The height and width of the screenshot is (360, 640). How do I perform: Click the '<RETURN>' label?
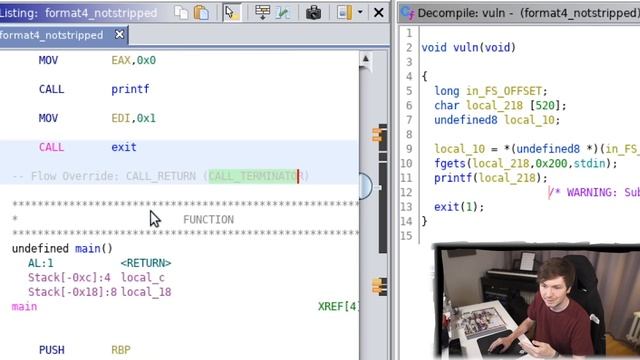(146, 263)
